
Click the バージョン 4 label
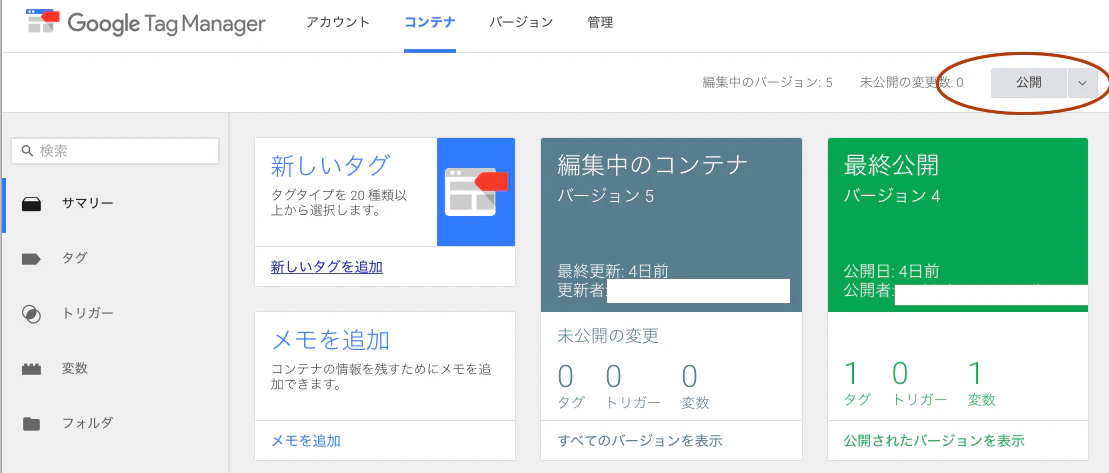[892, 197]
